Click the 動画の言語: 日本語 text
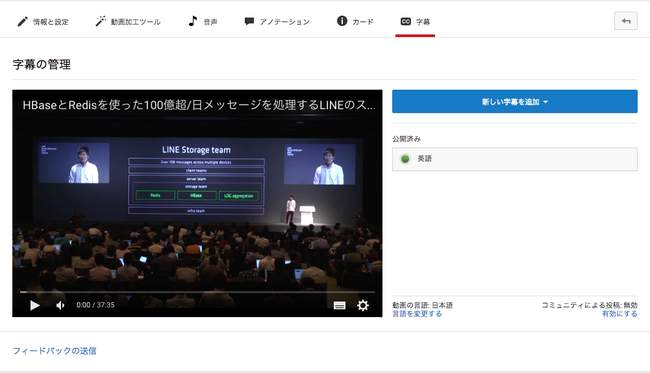This screenshot has height=373, width=650. click(422, 305)
